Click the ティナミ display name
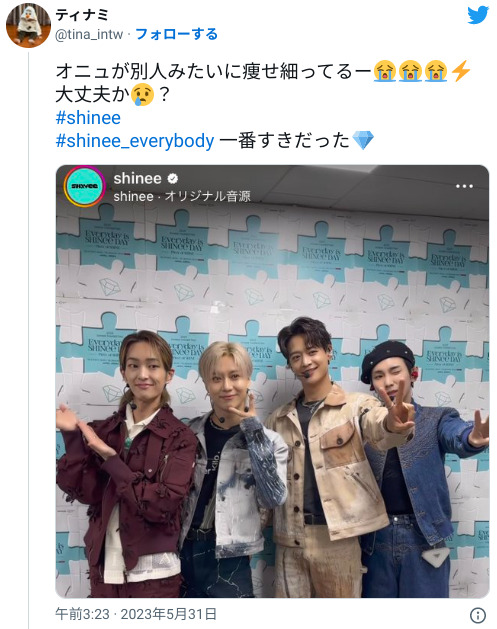 pos(82,15)
